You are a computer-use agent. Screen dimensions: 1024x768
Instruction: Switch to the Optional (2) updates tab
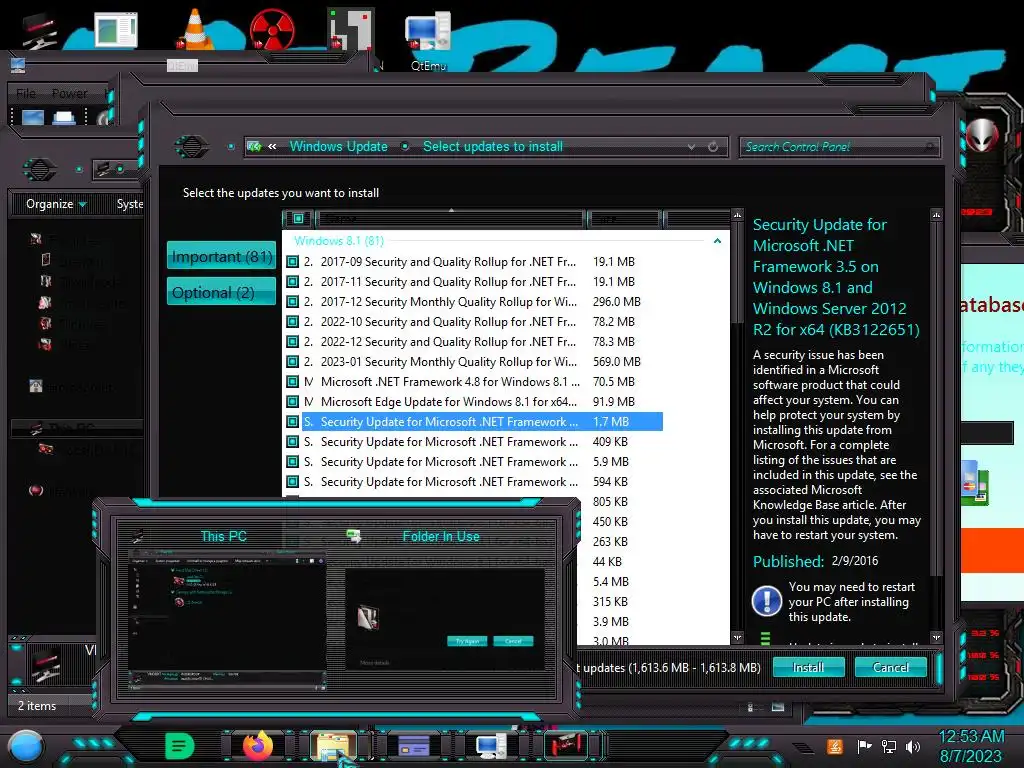[221, 292]
